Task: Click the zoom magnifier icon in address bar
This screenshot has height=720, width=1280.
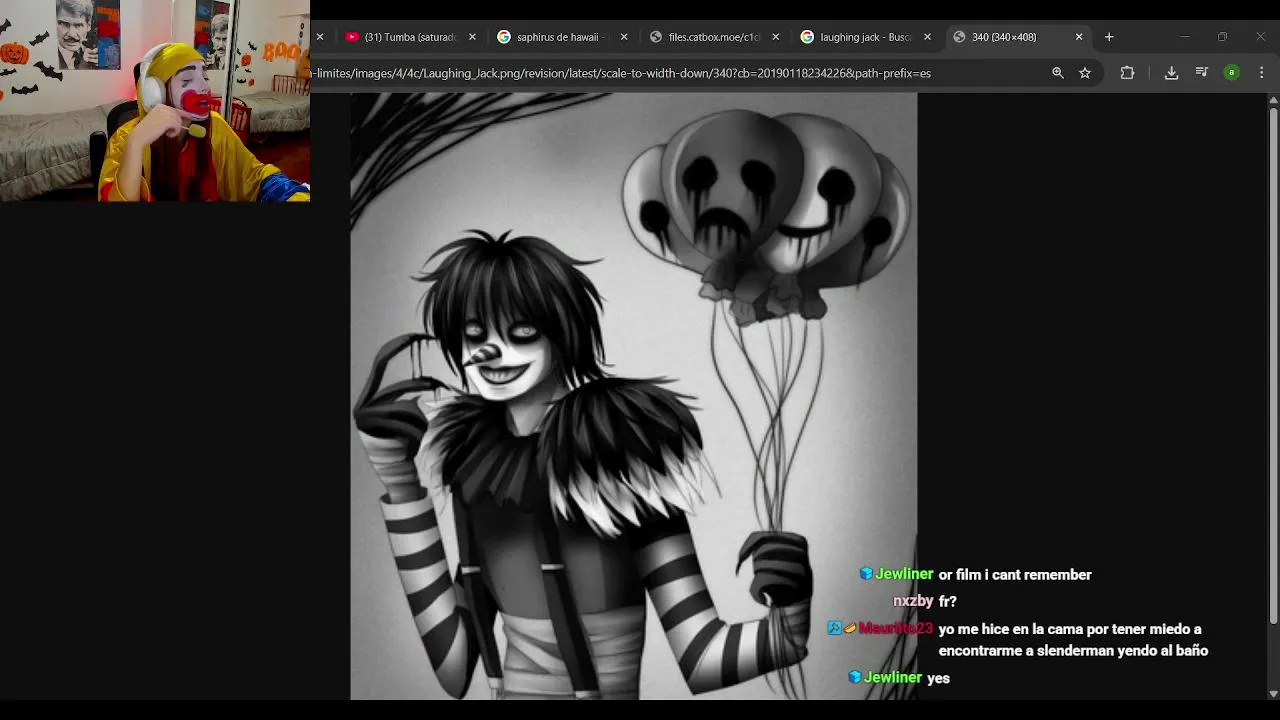Action: coord(1057,73)
